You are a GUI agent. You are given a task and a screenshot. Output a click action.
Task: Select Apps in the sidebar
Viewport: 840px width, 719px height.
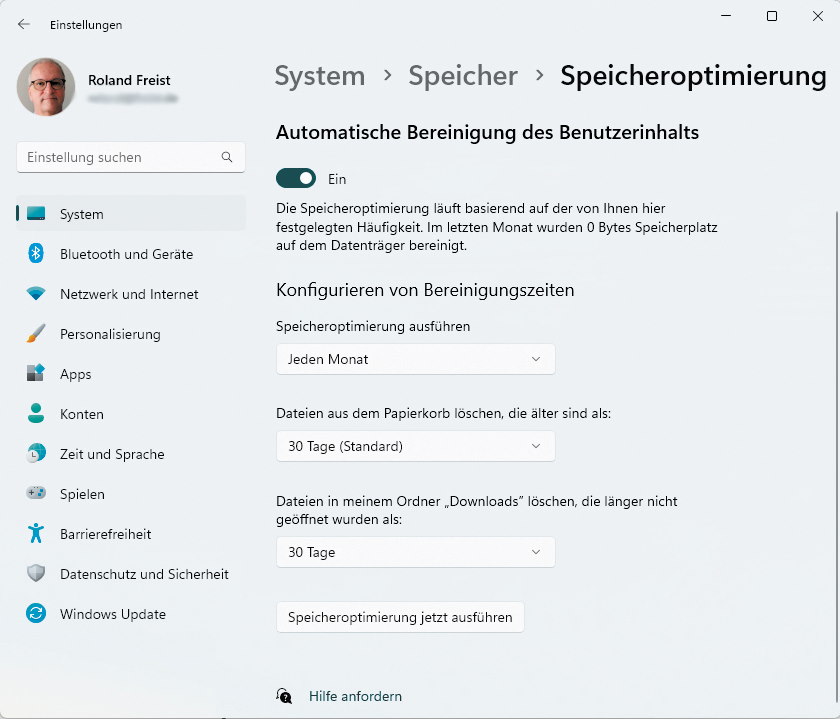click(x=131, y=373)
